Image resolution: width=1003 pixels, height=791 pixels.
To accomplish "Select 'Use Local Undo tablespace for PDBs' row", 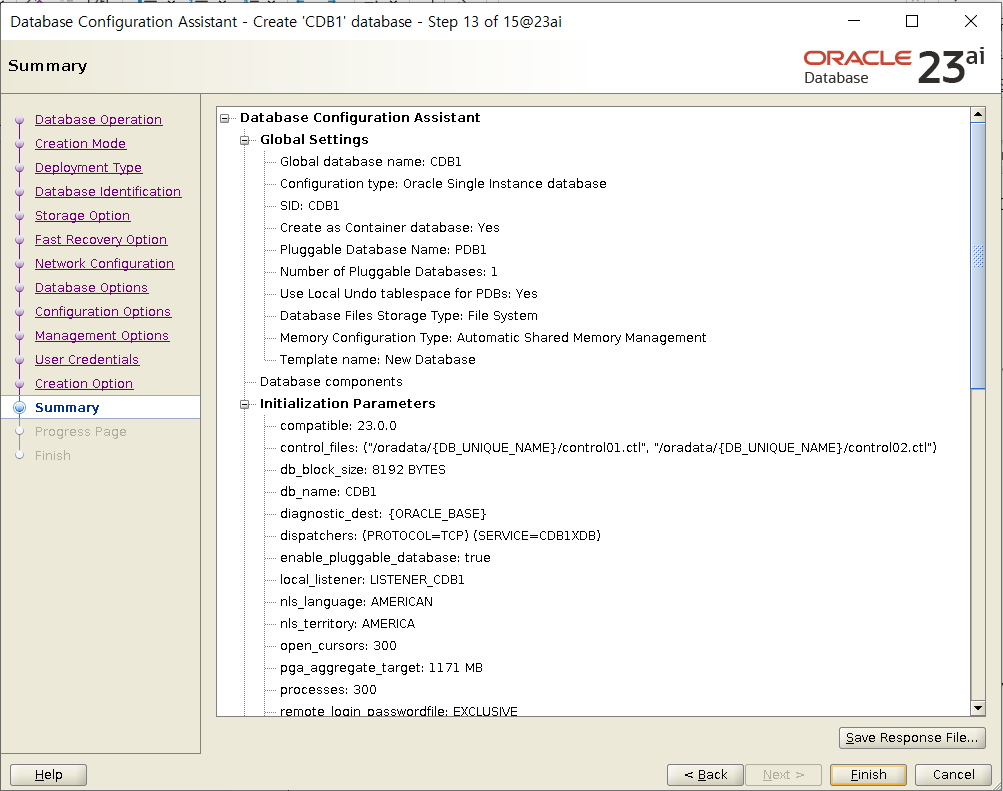I will pos(409,294).
